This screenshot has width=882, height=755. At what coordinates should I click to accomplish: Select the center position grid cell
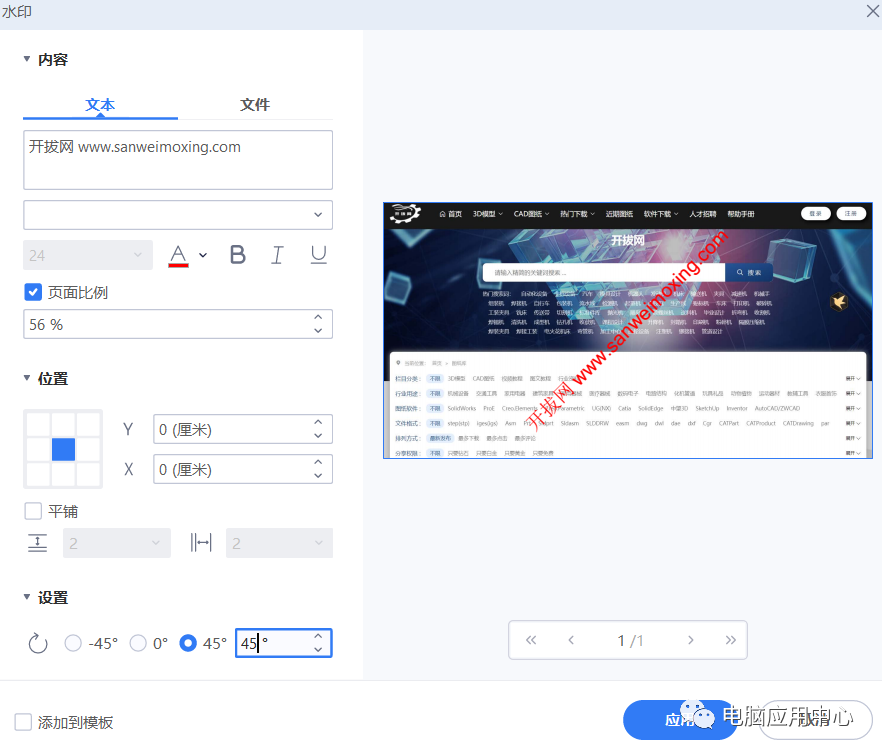click(63, 449)
